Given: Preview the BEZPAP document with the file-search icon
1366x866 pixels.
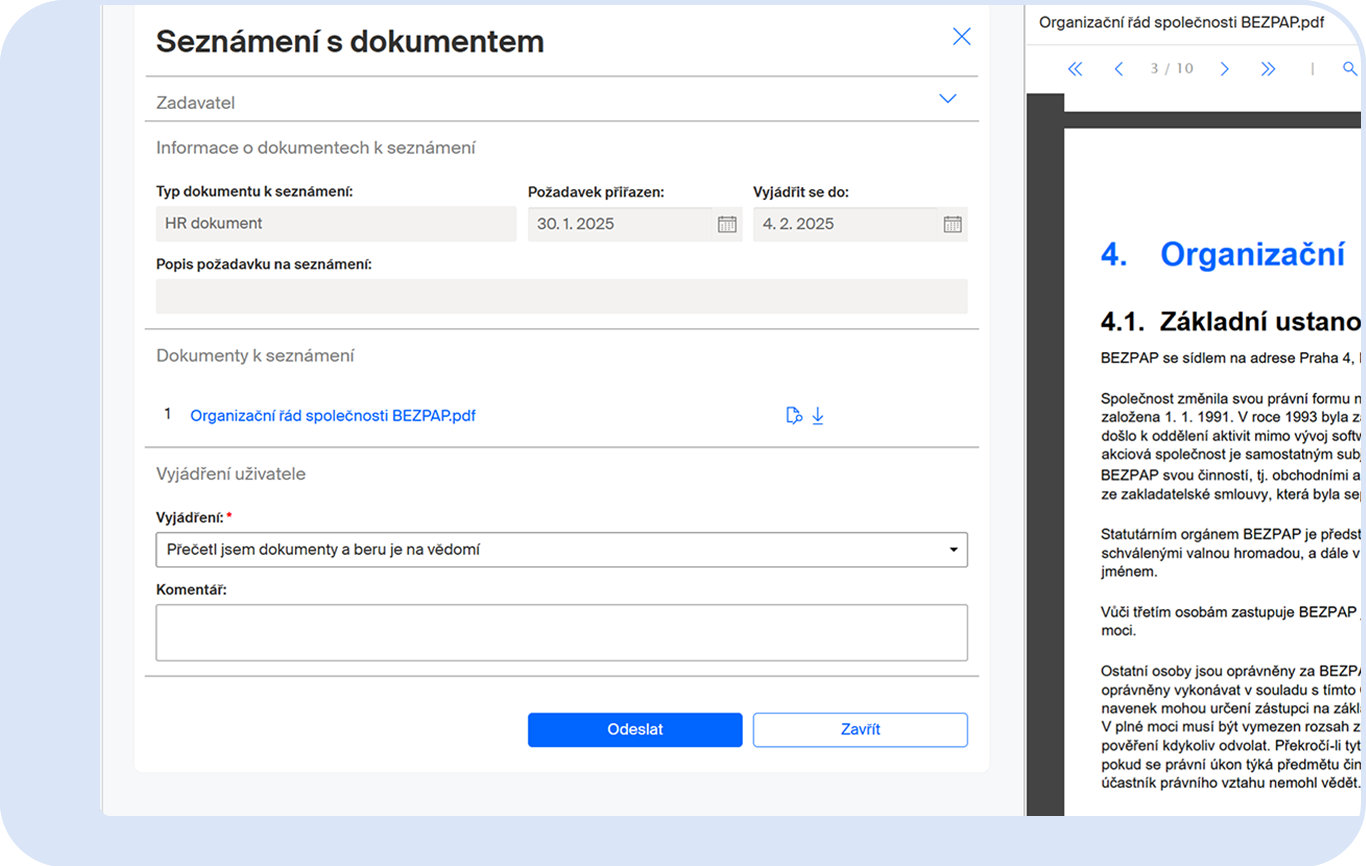Looking at the screenshot, I should point(794,416).
